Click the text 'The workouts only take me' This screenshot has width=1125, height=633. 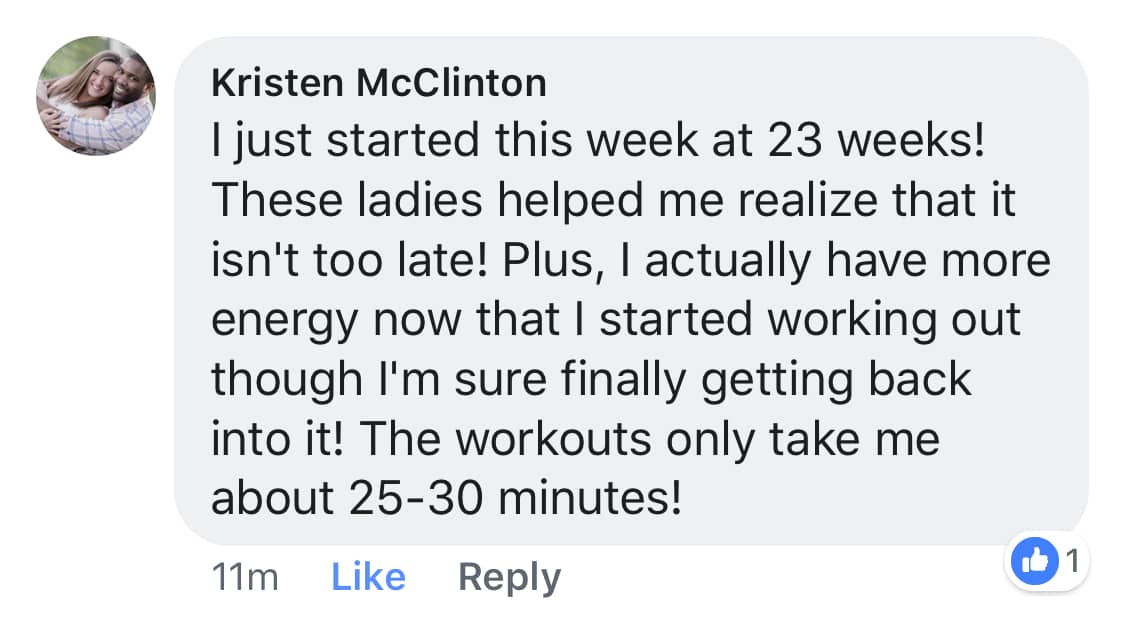(x=649, y=439)
